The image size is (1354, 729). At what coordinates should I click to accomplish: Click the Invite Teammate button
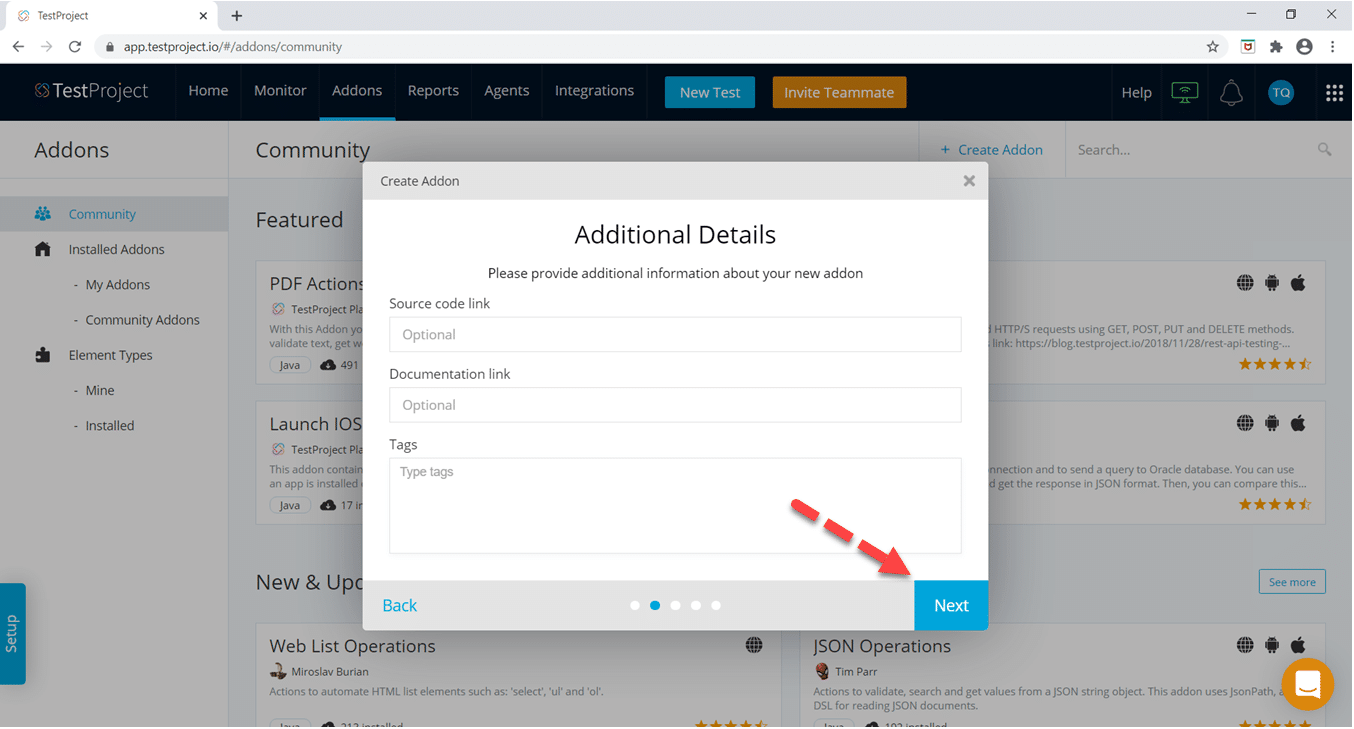[x=839, y=92]
